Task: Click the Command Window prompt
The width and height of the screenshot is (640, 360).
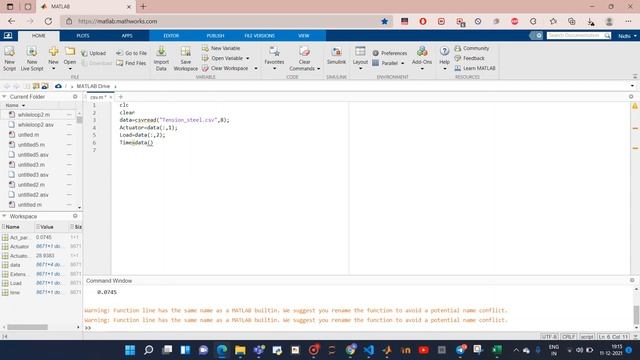Action: (x=88, y=328)
